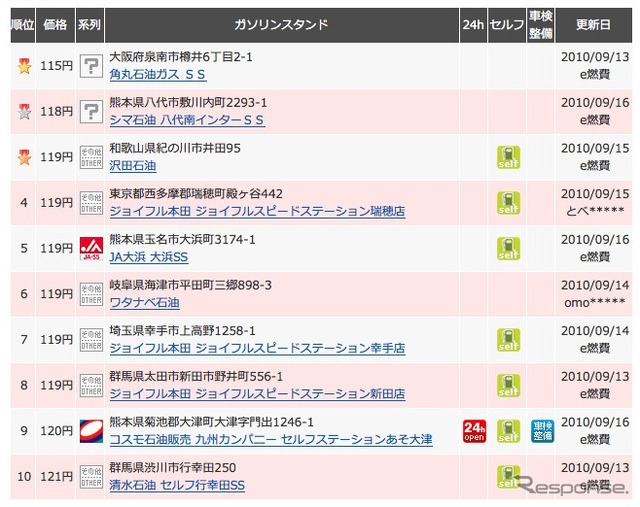Viewport: 640px width, 507px height.
Task: Open the シマ石油 八代南インターＳＳ link
Action: coord(187,120)
